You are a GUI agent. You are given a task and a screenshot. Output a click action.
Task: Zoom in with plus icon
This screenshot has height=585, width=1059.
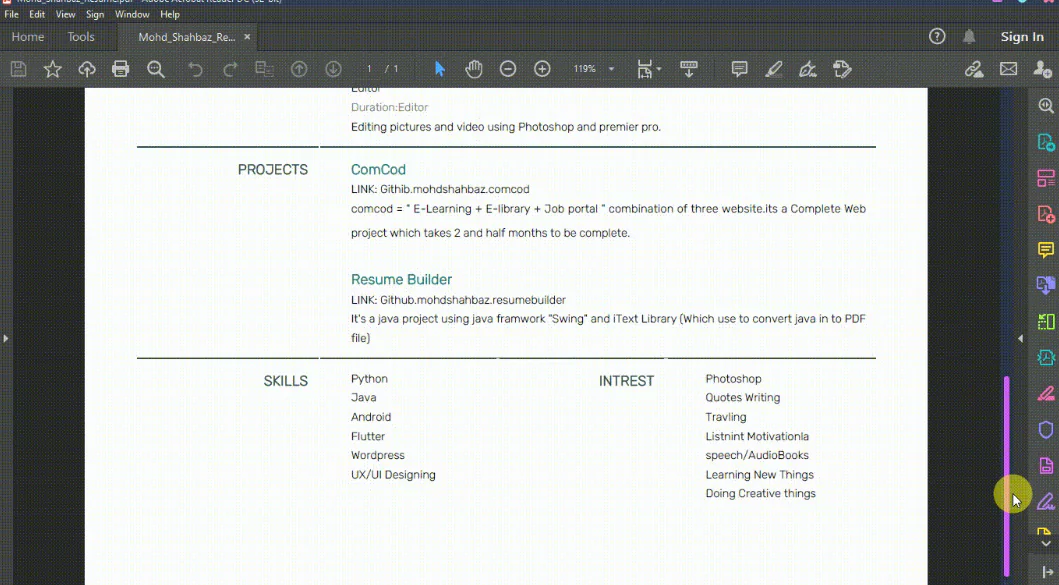point(542,69)
